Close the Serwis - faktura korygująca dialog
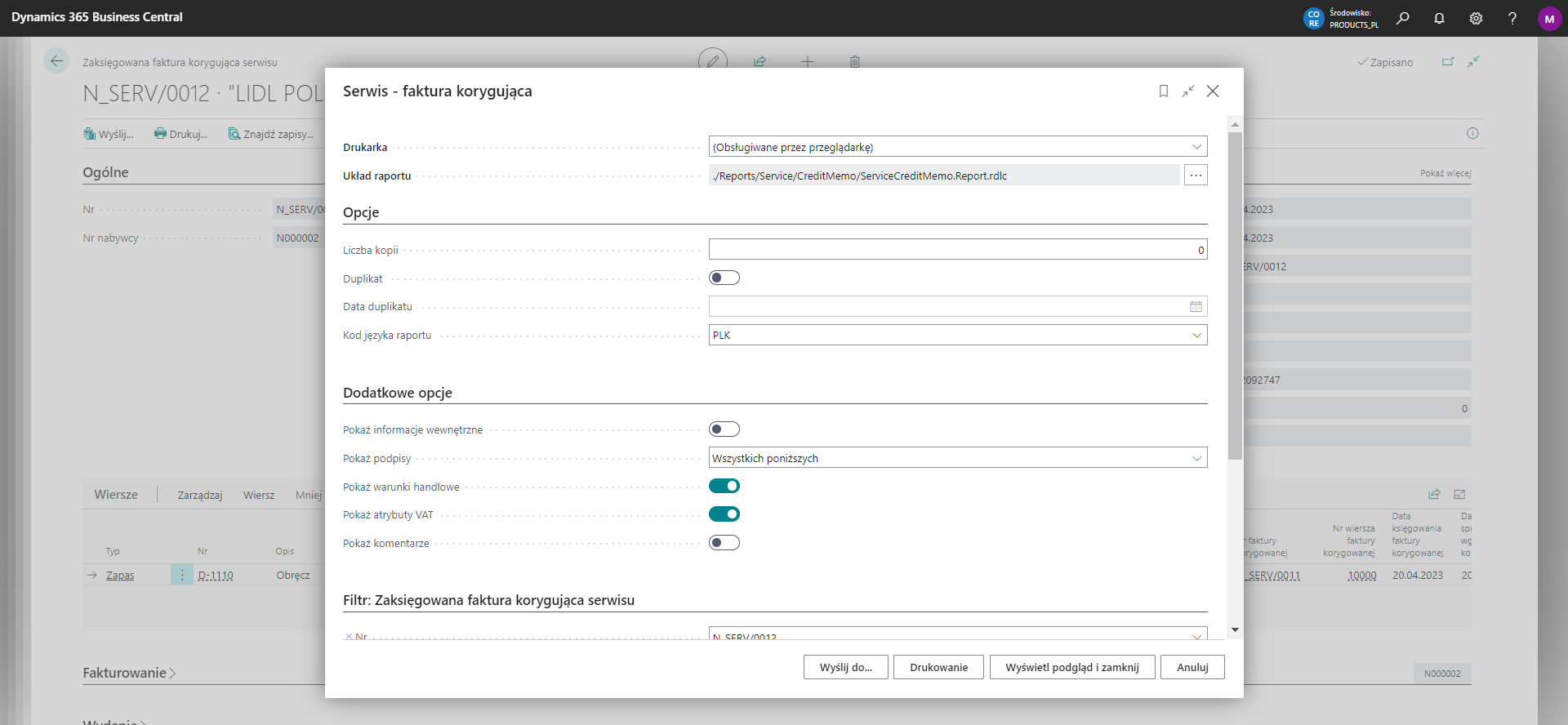Image resolution: width=1568 pixels, height=725 pixels. click(1213, 91)
